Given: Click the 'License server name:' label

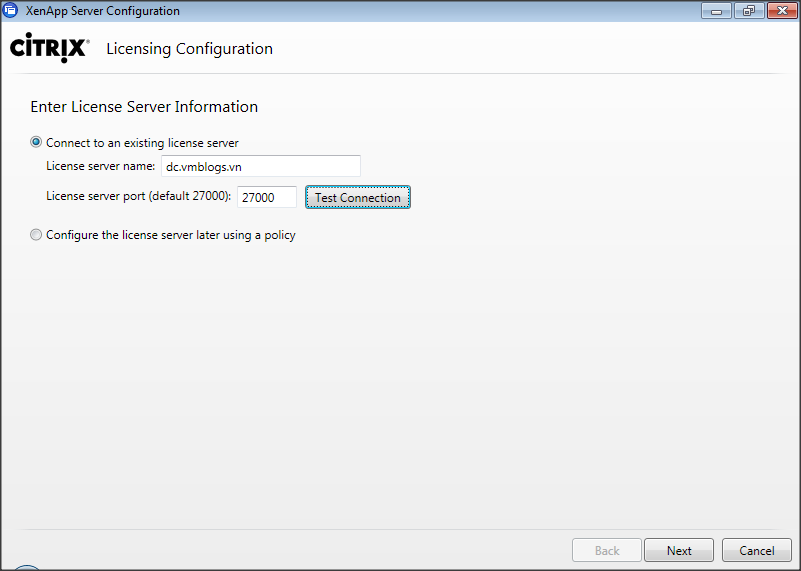Looking at the screenshot, I should click(x=100, y=166).
